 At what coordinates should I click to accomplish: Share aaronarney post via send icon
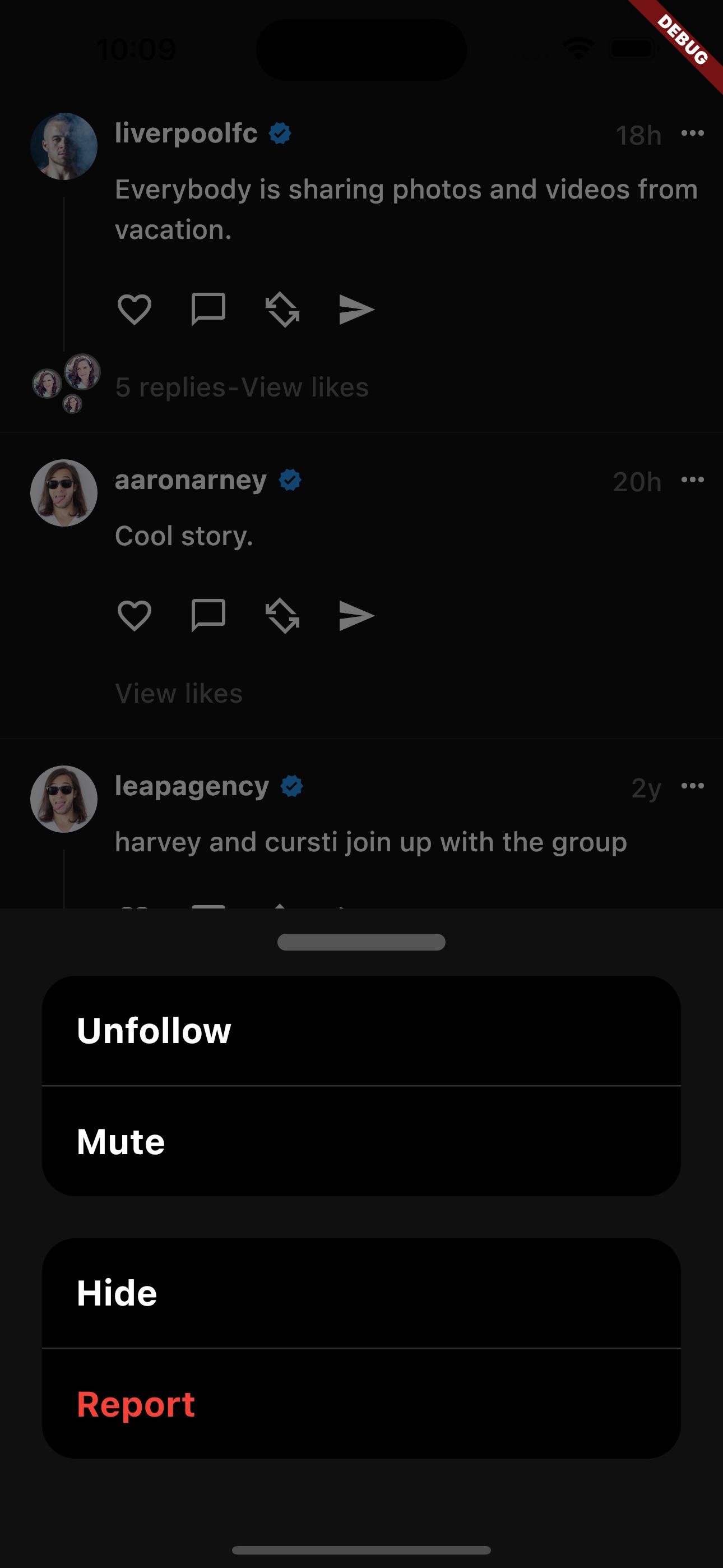(356, 615)
